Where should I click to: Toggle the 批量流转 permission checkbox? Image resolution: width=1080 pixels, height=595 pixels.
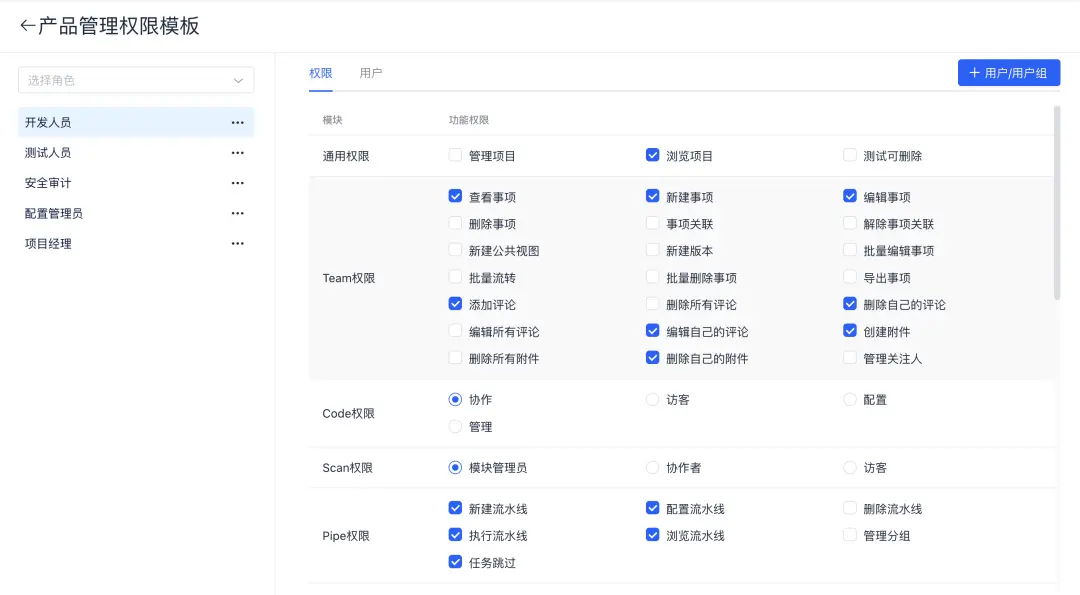click(x=456, y=278)
